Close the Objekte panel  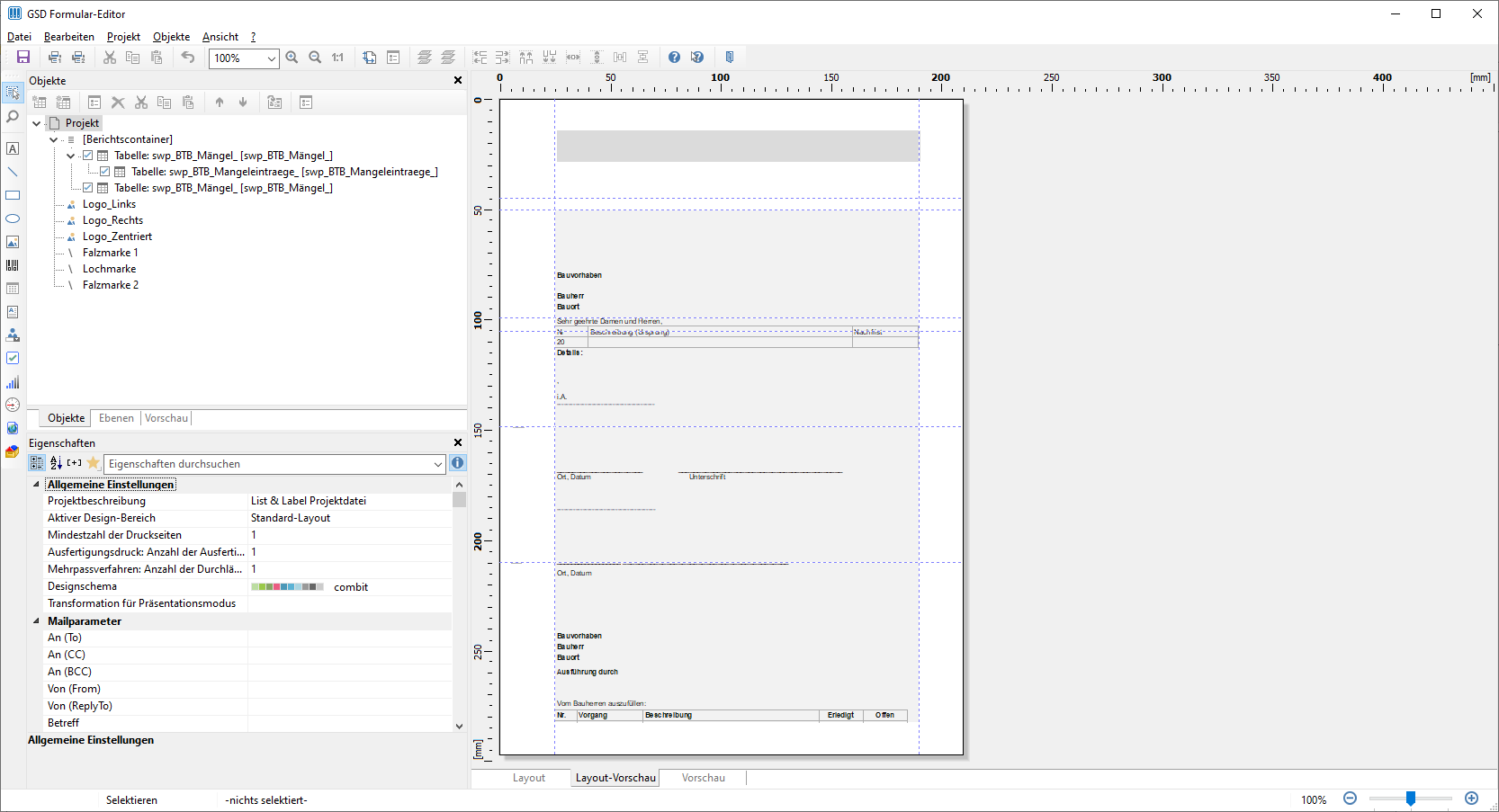coord(458,81)
